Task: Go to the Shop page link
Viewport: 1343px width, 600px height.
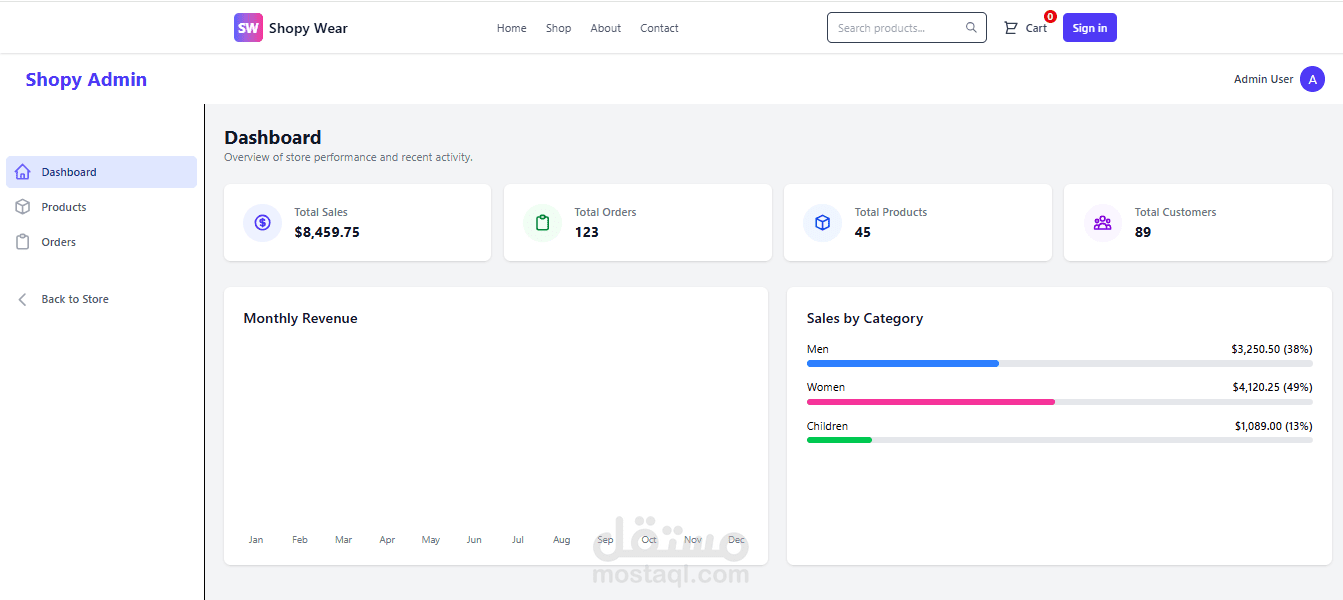Action: [558, 28]
